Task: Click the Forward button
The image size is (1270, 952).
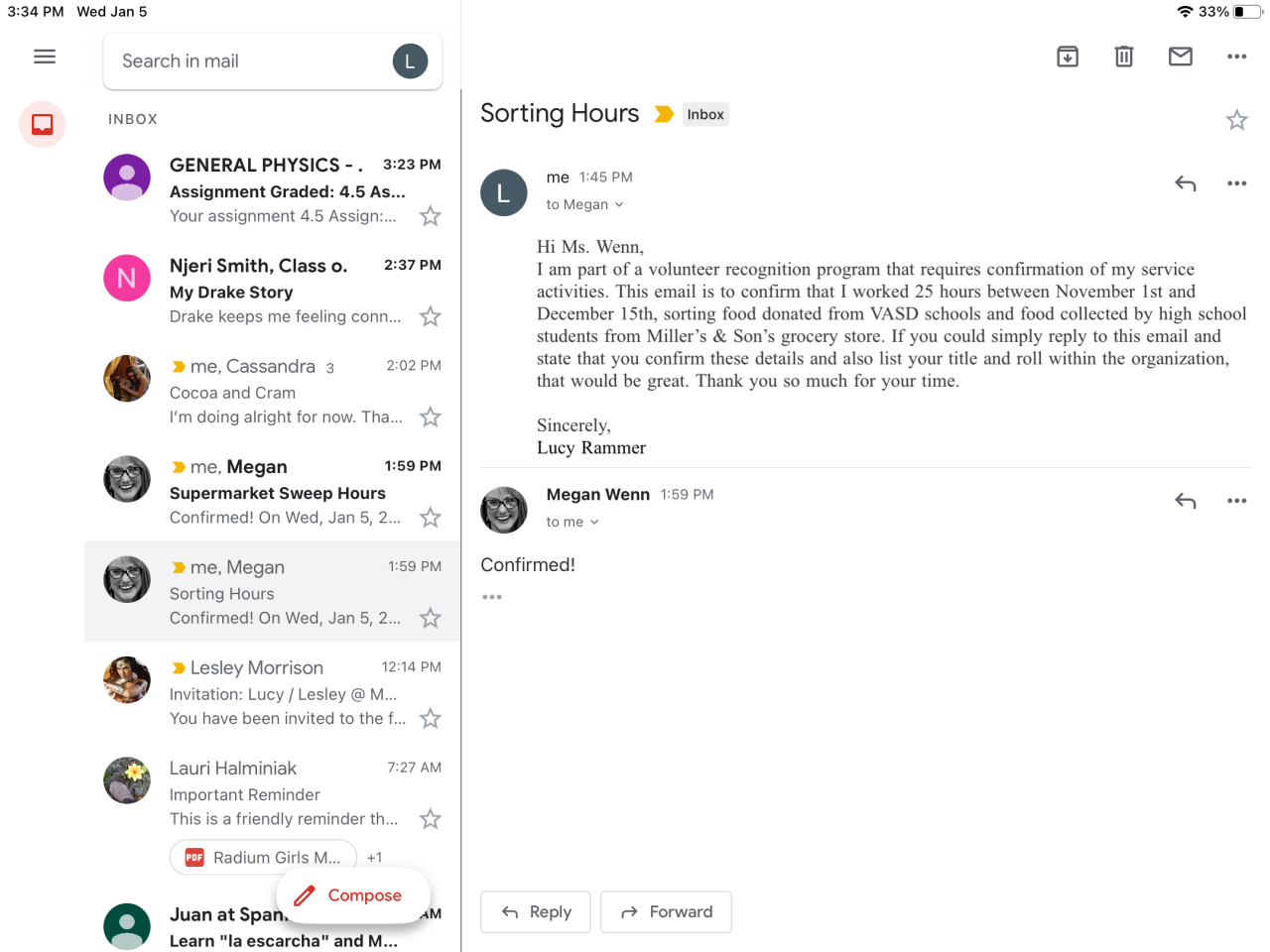Action: tap(666, 912)
